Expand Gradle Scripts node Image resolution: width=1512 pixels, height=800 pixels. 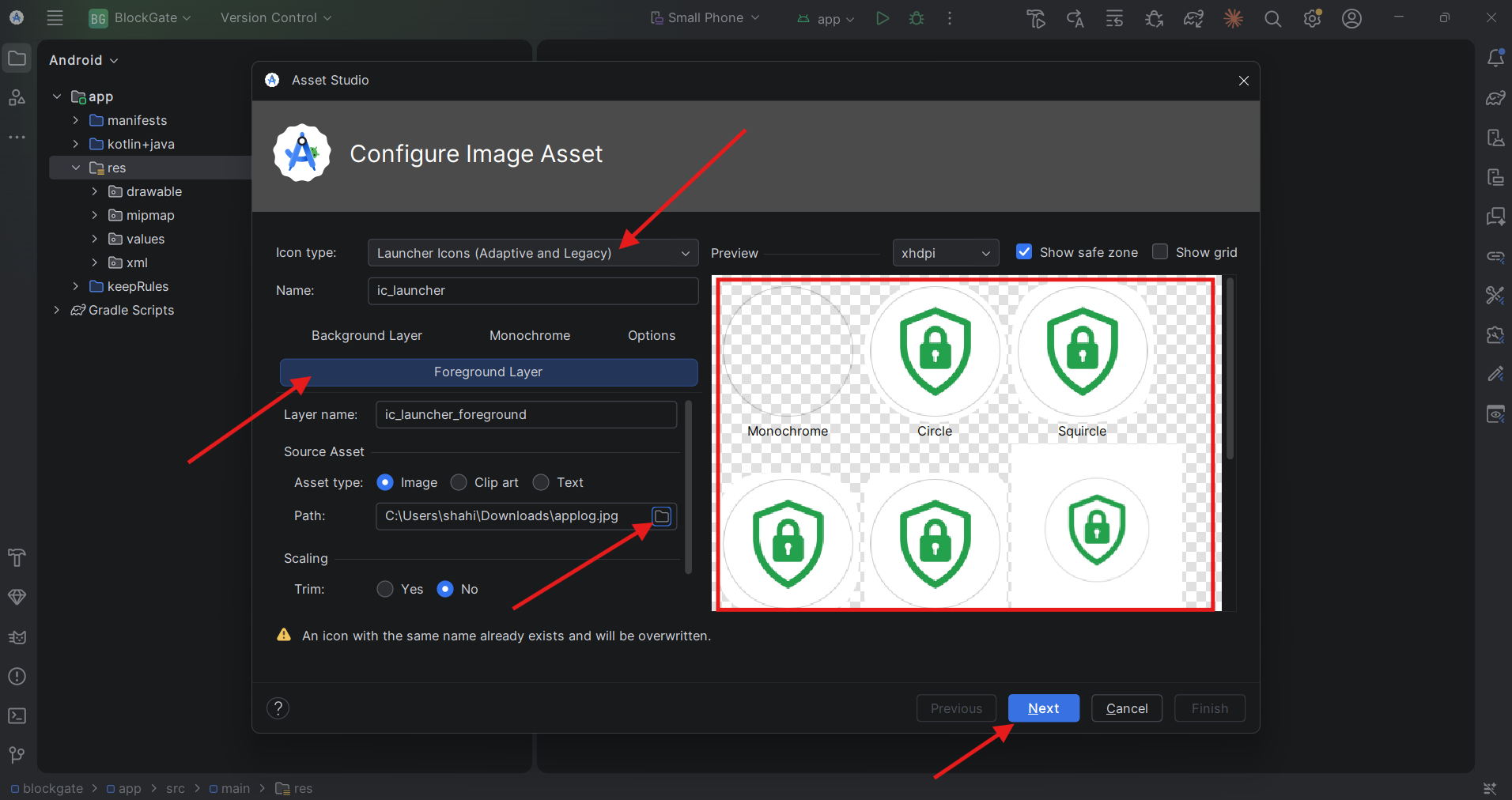(x=56, y=310)
